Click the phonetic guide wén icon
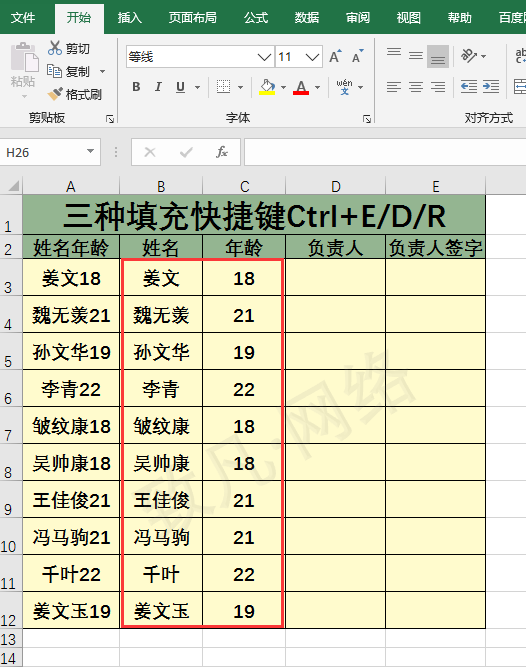 [x=344, y=87]
